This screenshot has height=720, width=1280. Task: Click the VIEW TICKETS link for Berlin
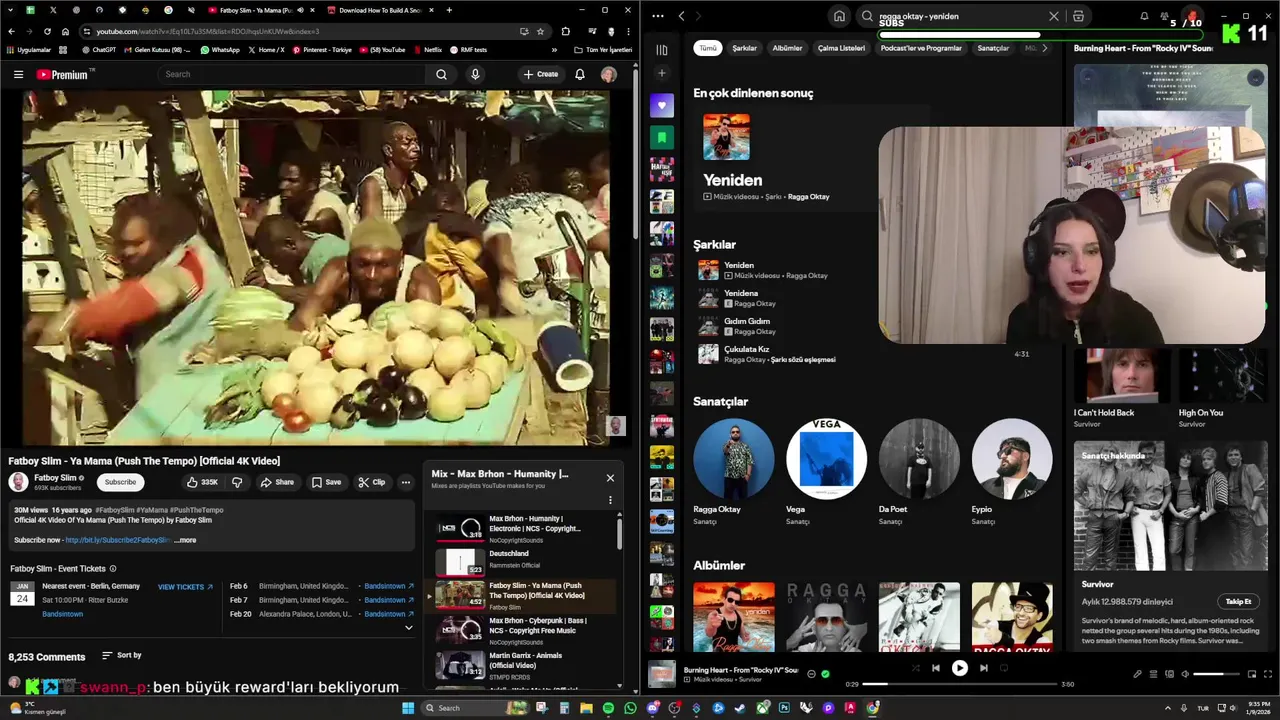(x=185, y=587)
